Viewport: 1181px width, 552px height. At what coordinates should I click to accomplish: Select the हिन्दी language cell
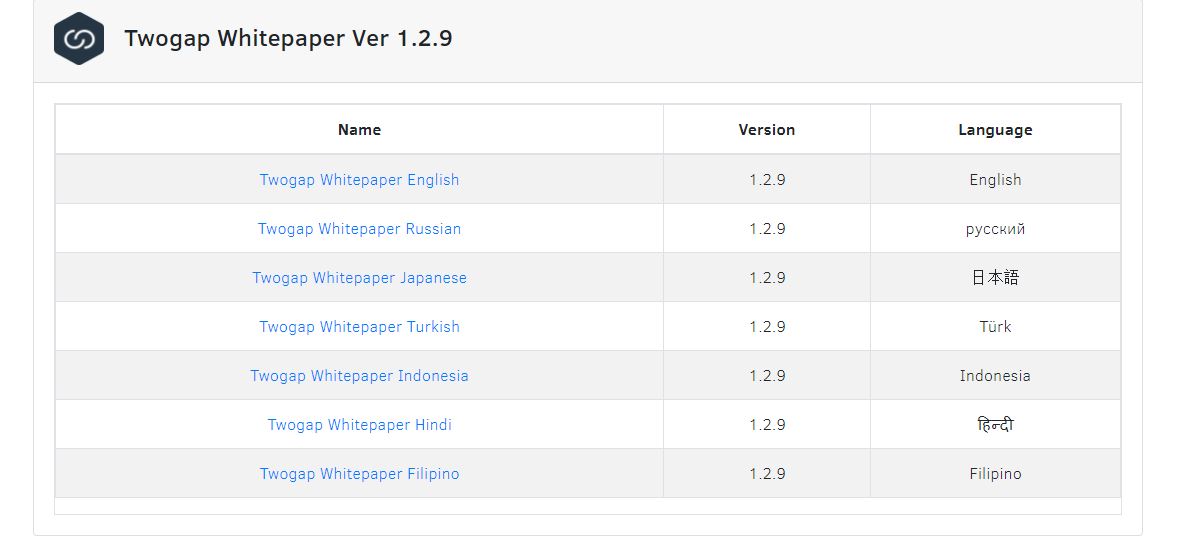point(995,425)
